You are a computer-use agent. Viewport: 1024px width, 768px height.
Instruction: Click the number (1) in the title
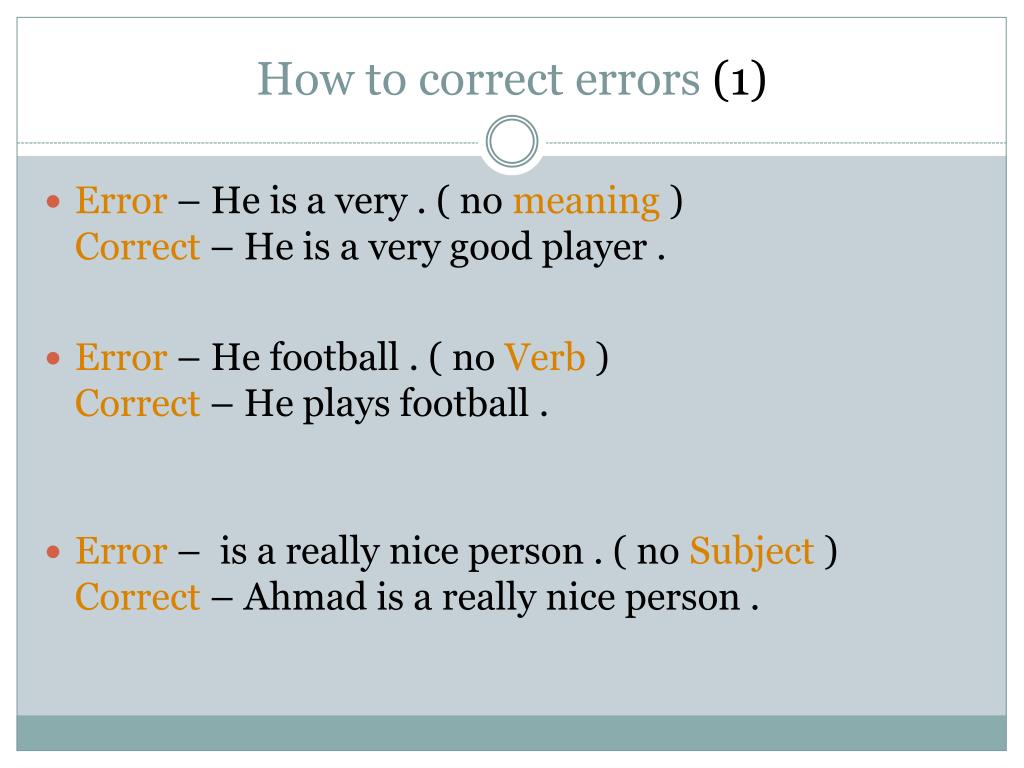(x=739, y=80)
